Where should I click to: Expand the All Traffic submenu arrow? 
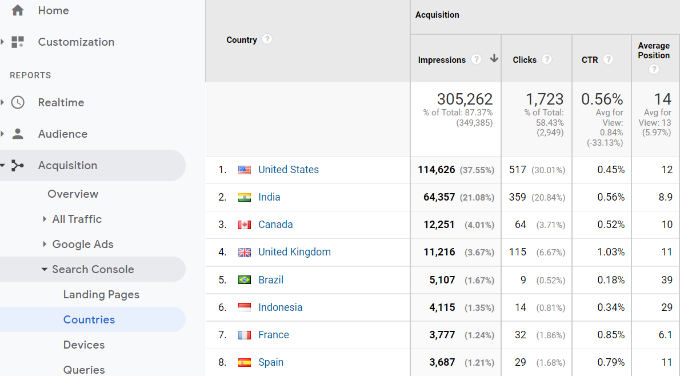point(44,219)
